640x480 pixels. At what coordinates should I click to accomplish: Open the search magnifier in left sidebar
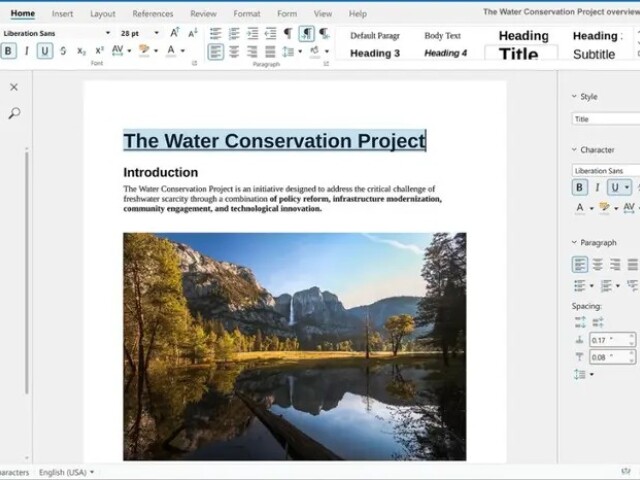coord(14,113)
